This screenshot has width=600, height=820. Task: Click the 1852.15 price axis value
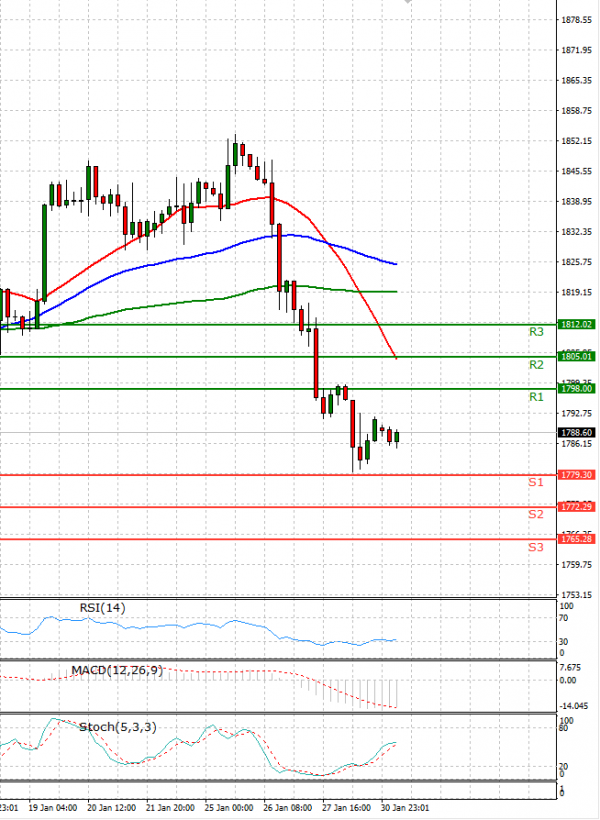(x=576, y=141)
